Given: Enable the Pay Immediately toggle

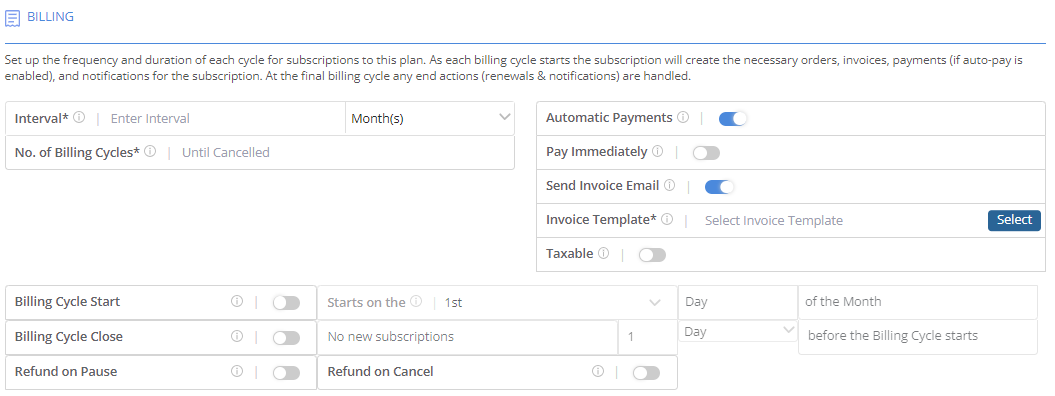Looking at the screenshot, I should point(706,153).
